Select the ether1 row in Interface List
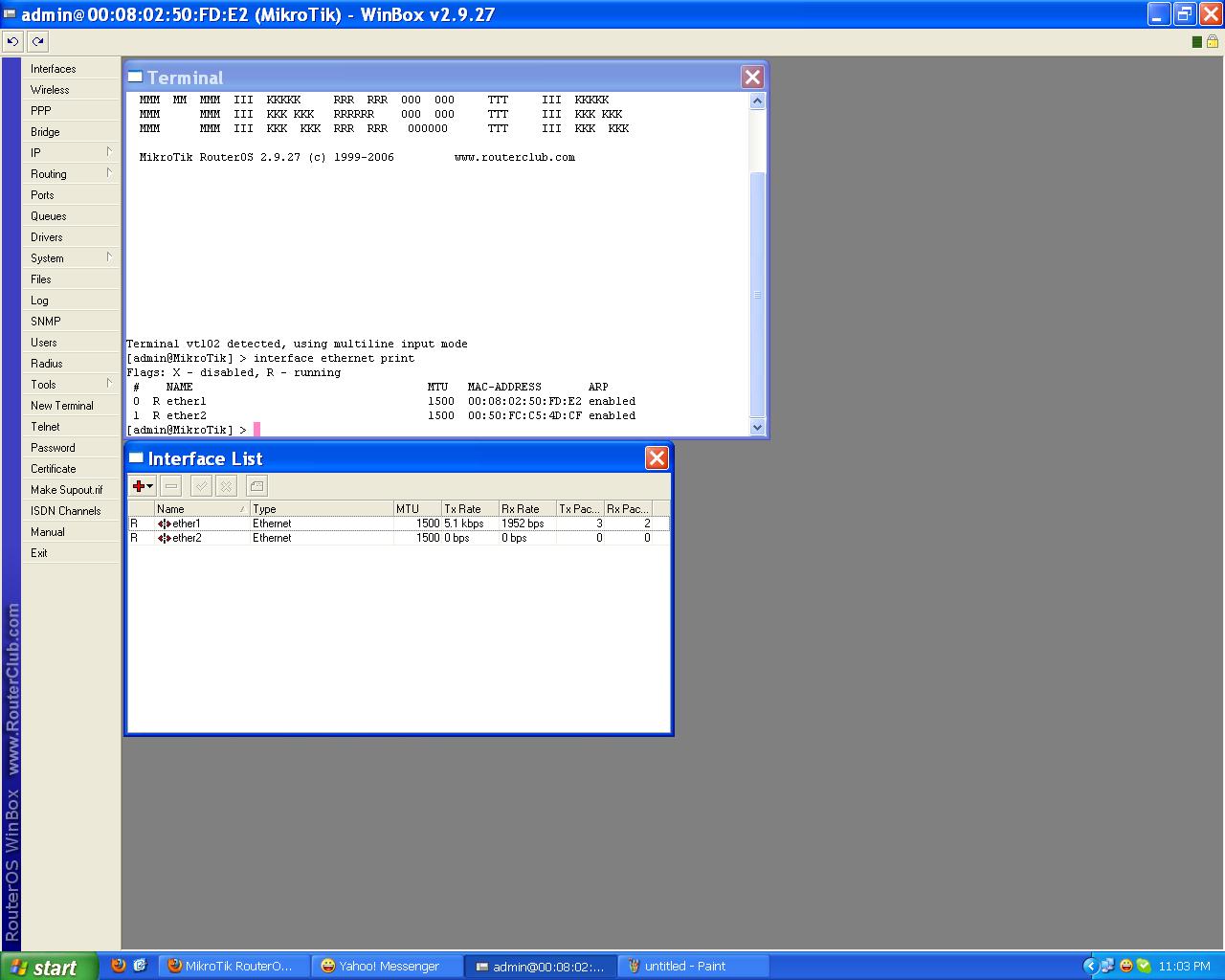Image resolution: width=1225 pixels, height=980 pixels. click(x=398, y=523)
